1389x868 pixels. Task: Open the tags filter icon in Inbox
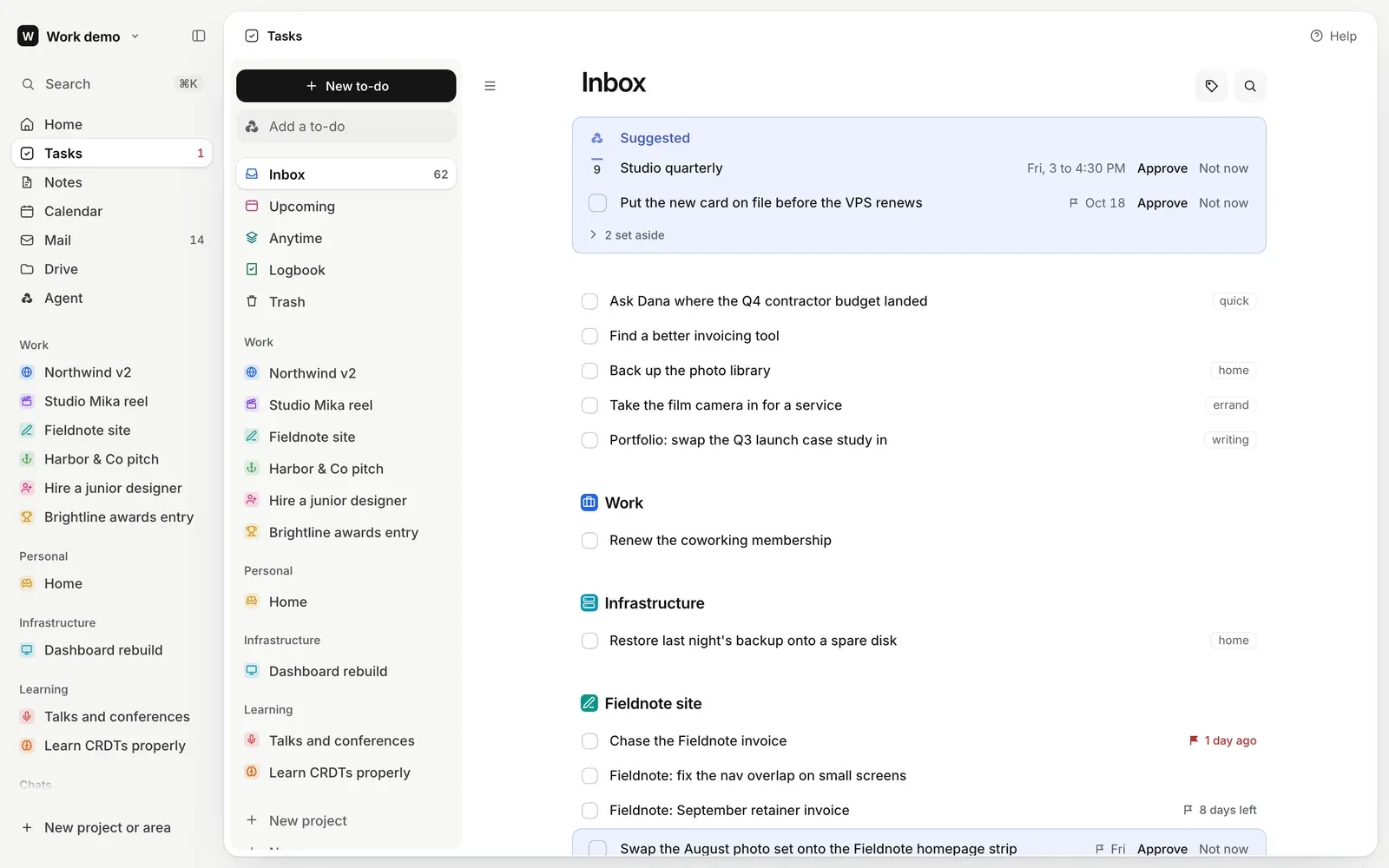coord(1211,86)
